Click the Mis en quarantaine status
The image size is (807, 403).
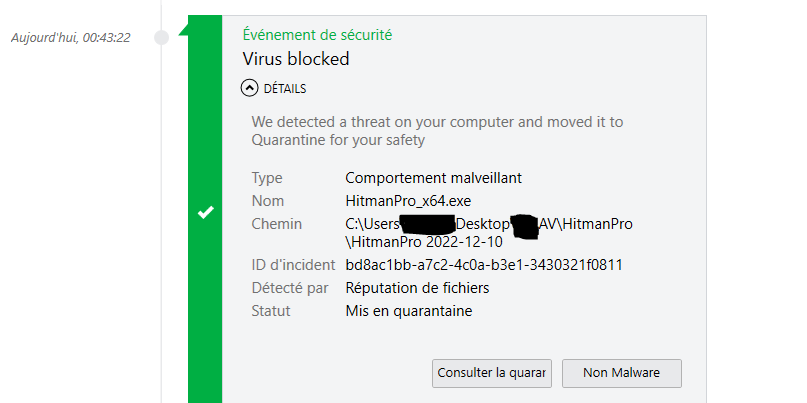point(408,311)
